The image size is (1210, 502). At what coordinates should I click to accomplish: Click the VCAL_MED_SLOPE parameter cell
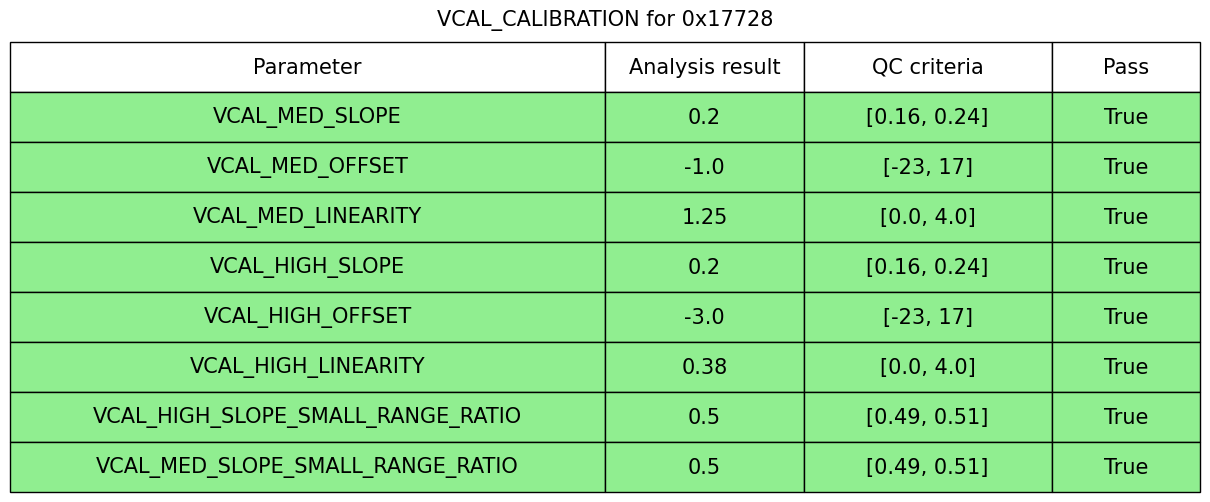307,117
